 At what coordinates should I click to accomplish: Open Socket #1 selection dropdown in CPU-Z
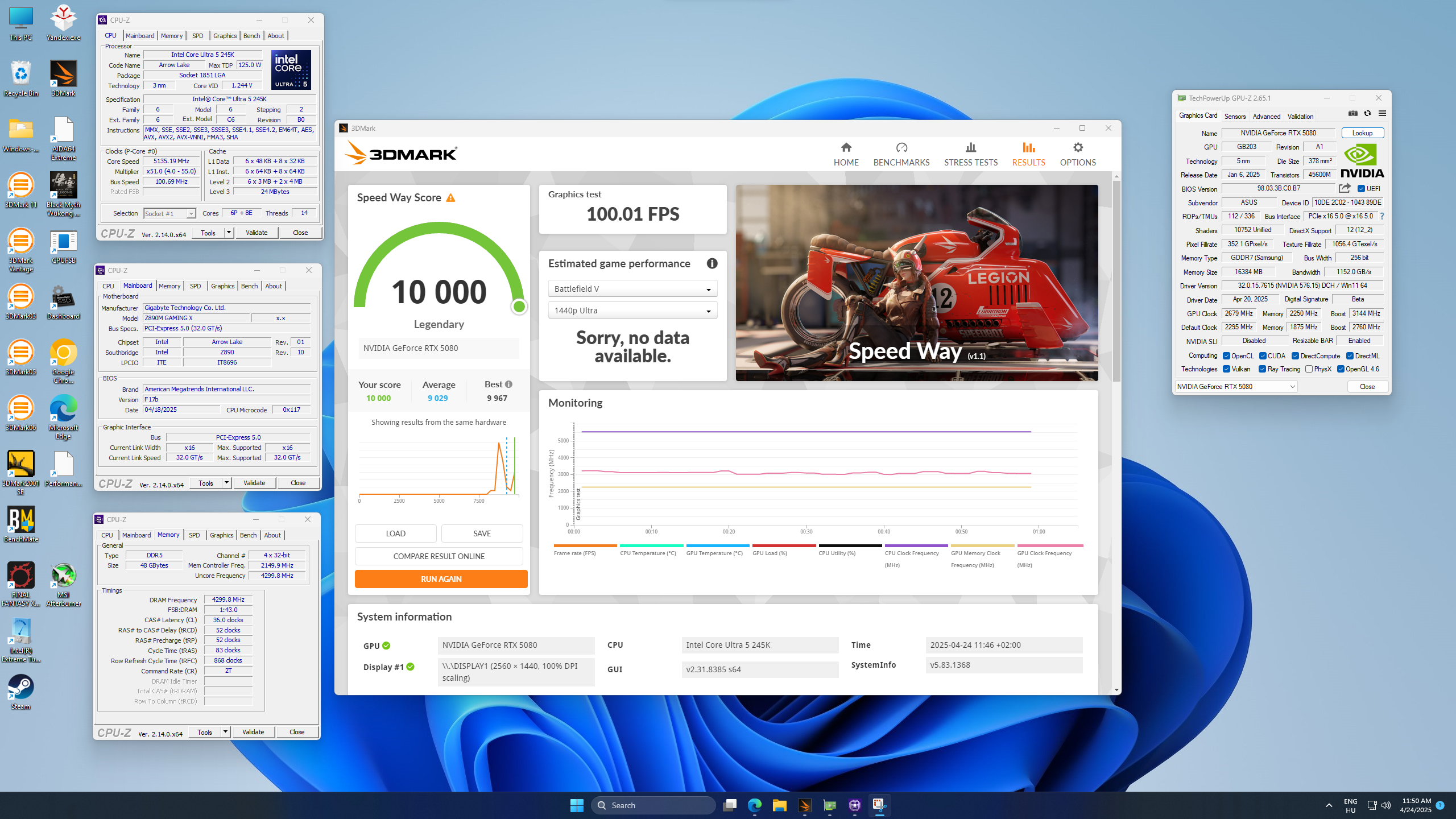click(169, 214)
